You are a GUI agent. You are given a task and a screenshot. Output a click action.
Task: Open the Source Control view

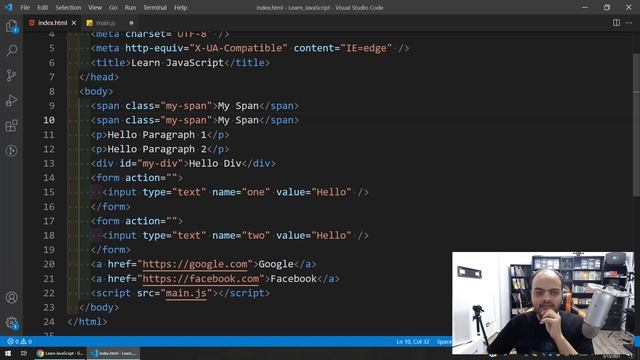click(x=11, y=76)
